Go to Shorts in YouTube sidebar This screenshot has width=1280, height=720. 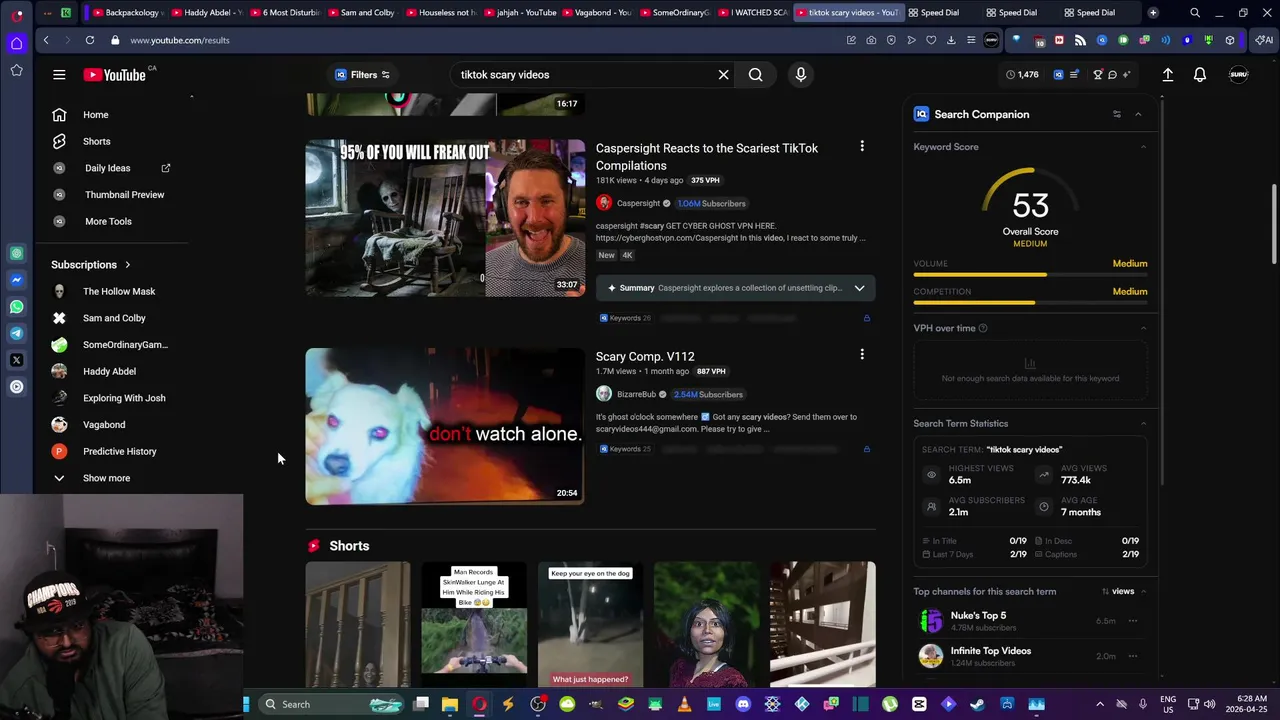pos(96,141)
